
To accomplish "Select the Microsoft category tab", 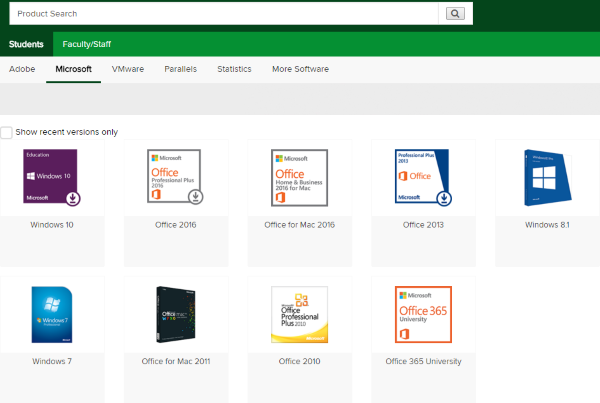I will [73, 69].
